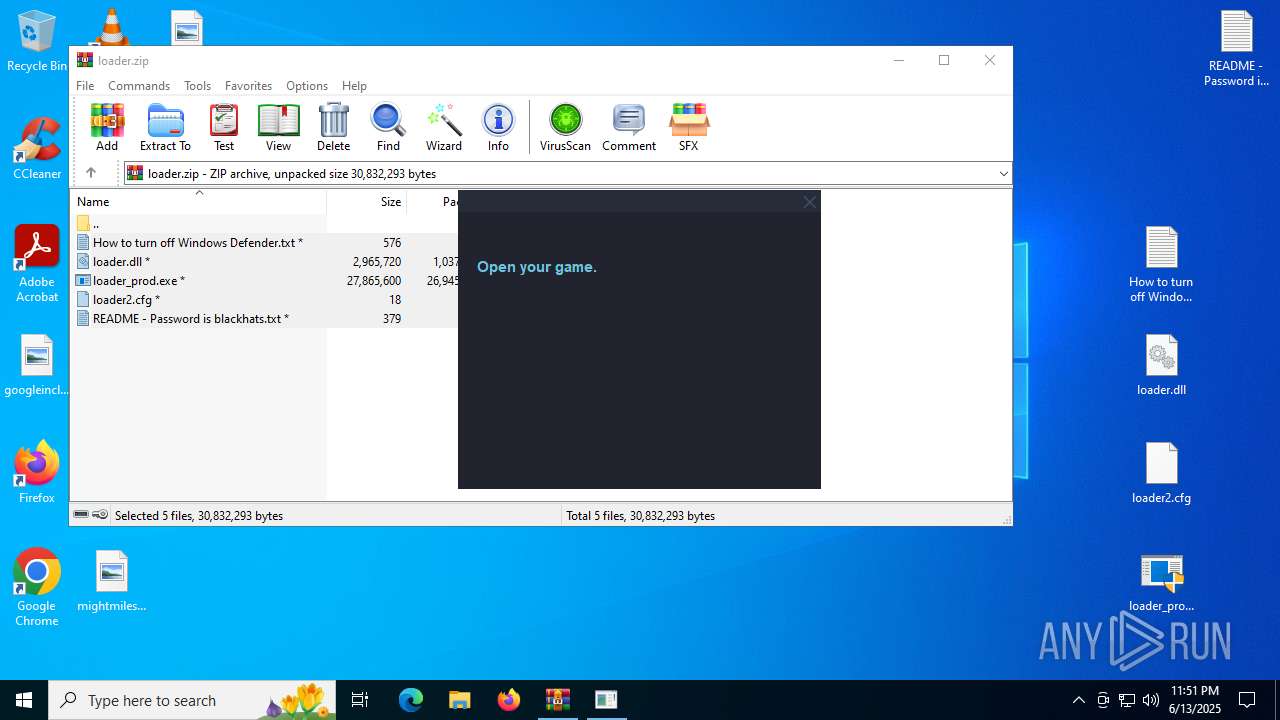The image size is (1280, 720).
Task: Open Microsoft Edge from the taskbar
Action: 411,700
